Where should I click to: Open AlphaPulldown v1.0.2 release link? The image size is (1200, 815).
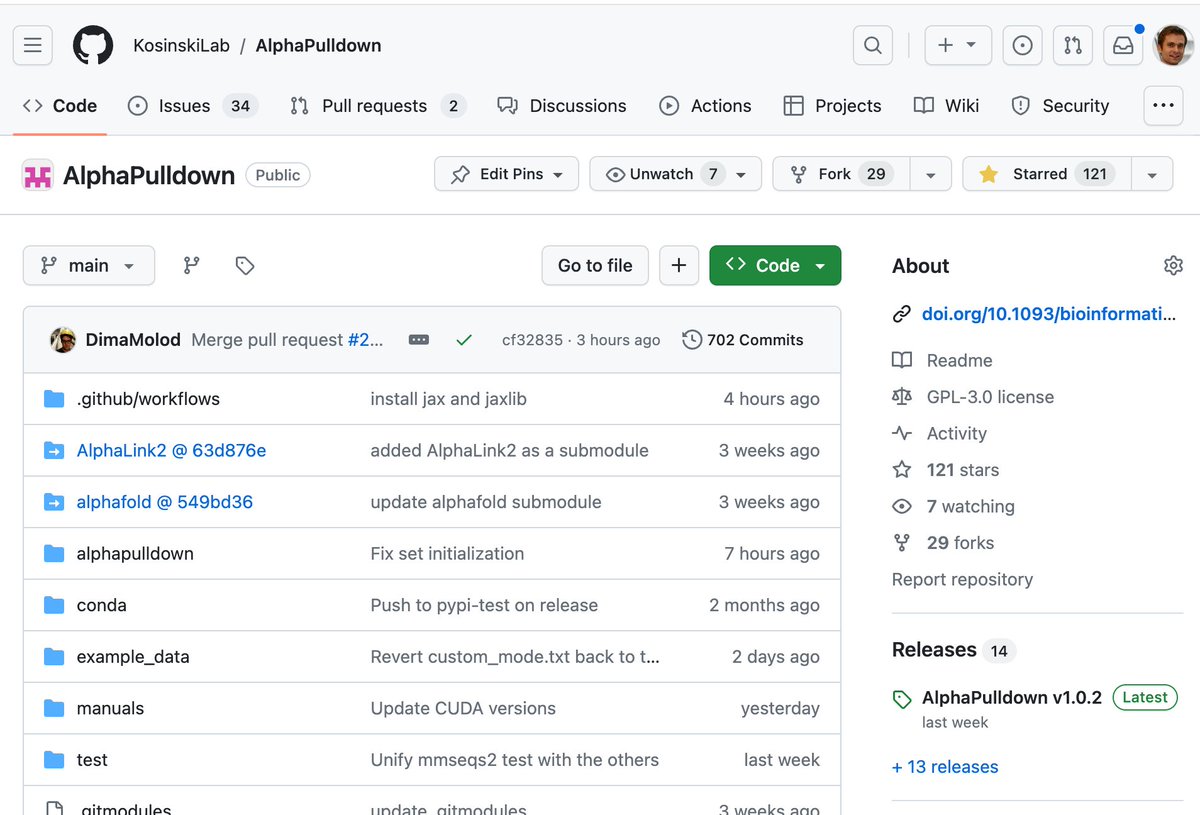(1012, 697)
